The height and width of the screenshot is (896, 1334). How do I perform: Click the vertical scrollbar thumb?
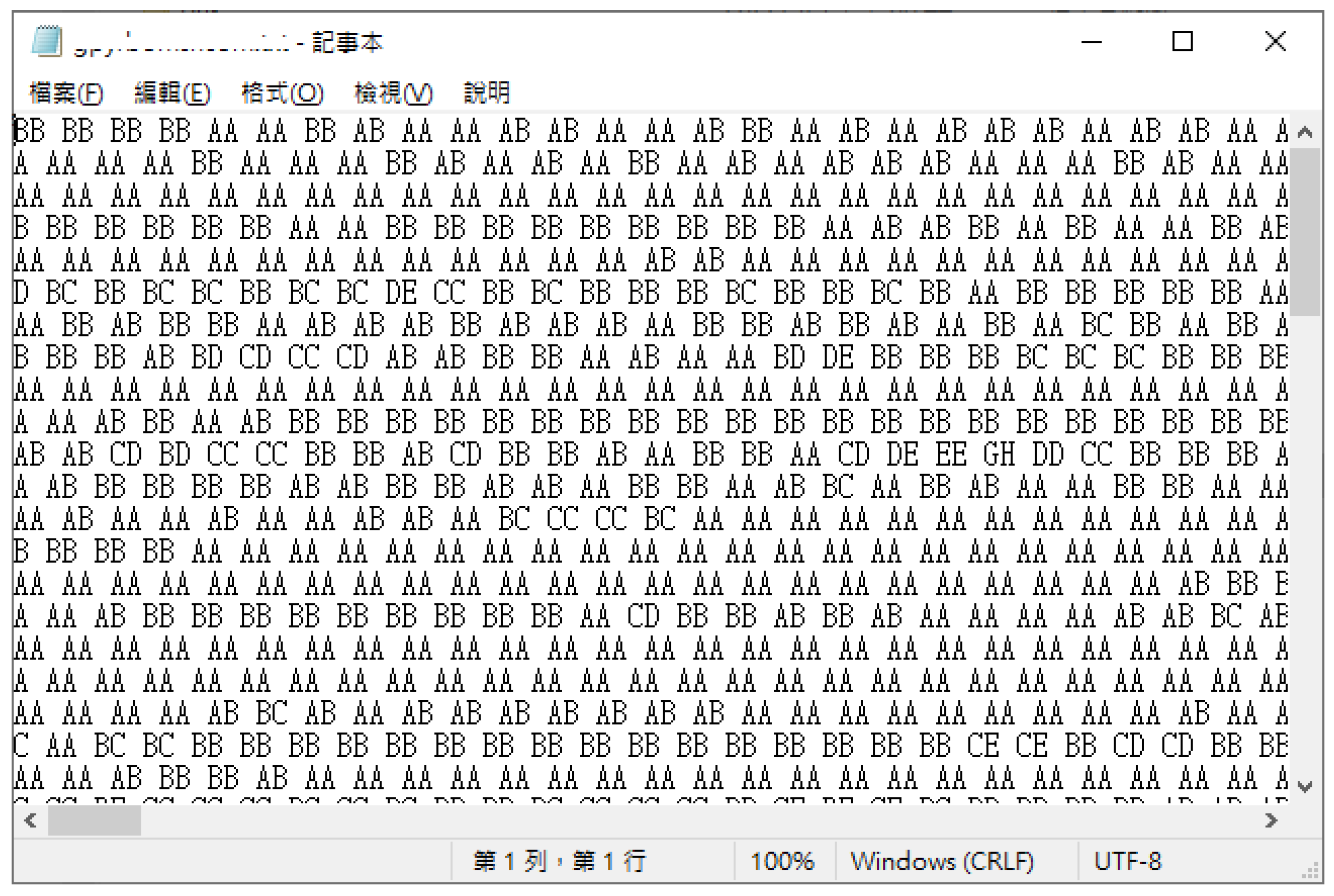point(1304,232)
